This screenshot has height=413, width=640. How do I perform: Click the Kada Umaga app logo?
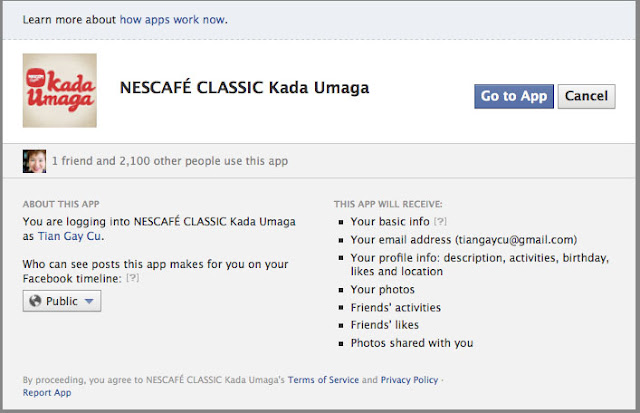[59, 90]
